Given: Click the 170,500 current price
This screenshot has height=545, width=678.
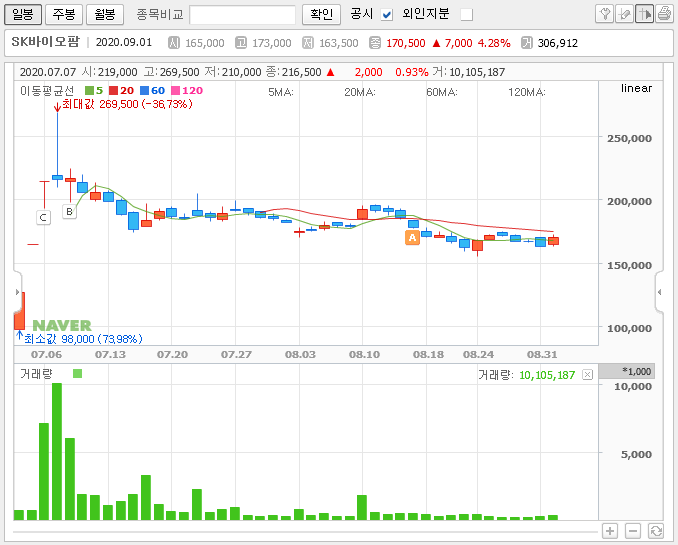Looking at the screenshot, I should [x=406, y=43].
